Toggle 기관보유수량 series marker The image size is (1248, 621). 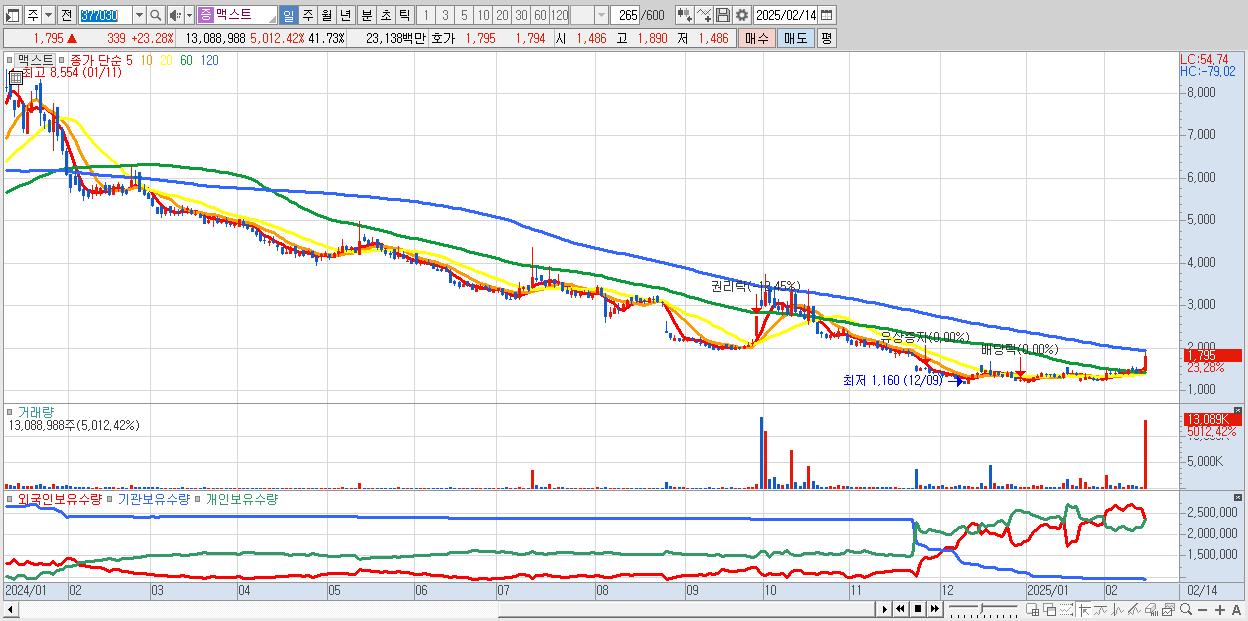click(x=110, y=498)
